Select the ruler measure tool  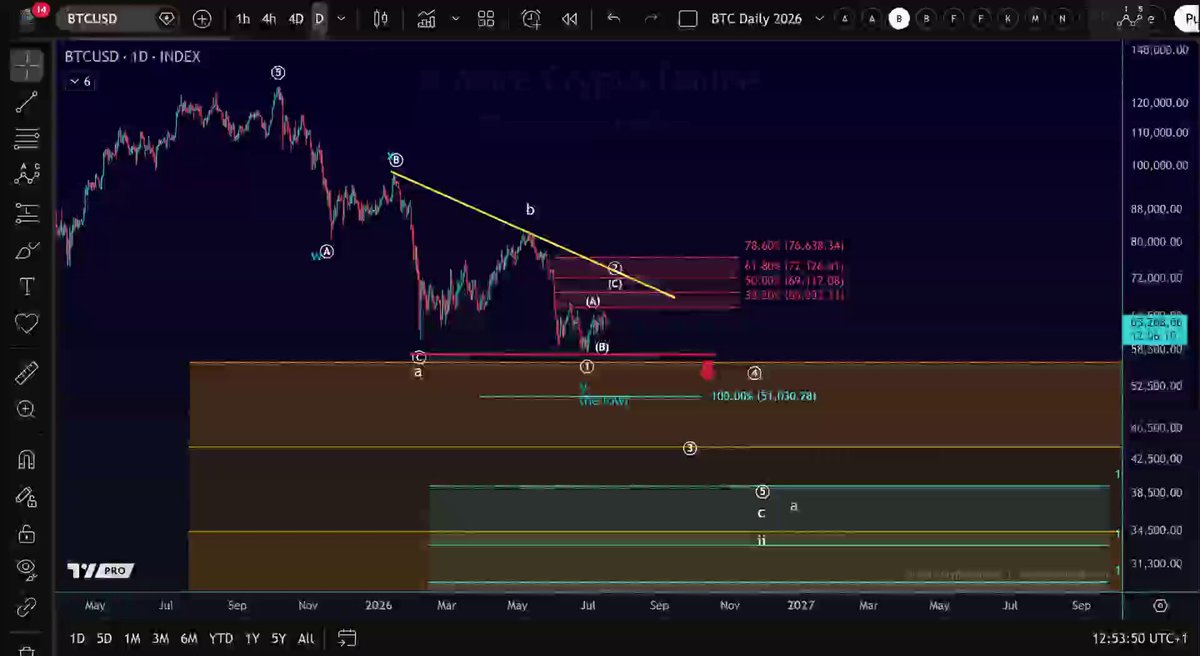[x=27, y=372]
